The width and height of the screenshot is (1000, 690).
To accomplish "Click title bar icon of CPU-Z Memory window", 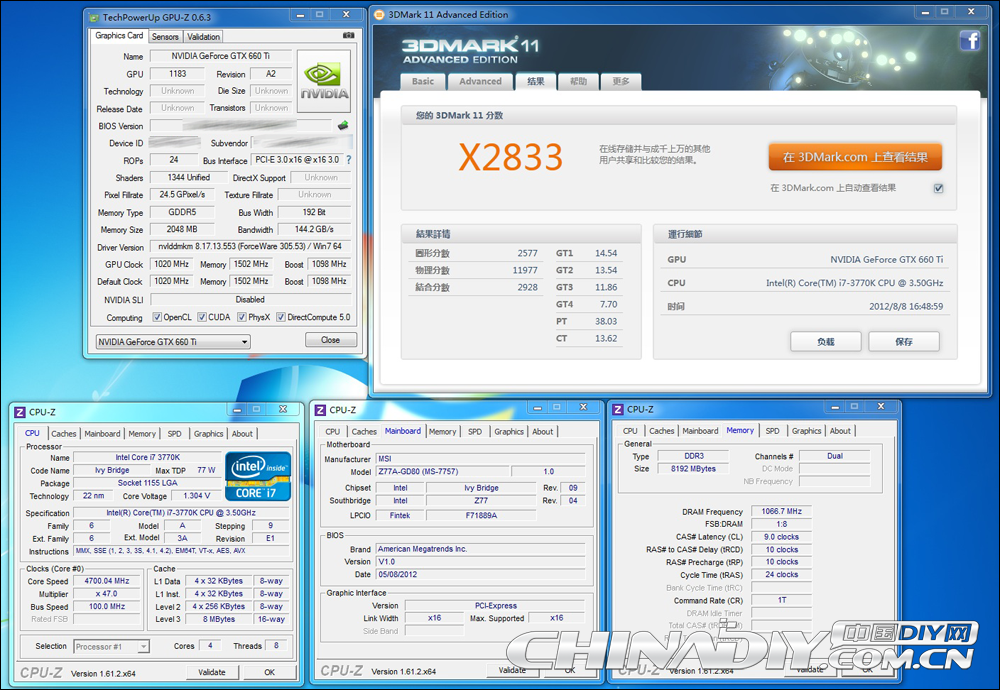I will coord(617,409).
